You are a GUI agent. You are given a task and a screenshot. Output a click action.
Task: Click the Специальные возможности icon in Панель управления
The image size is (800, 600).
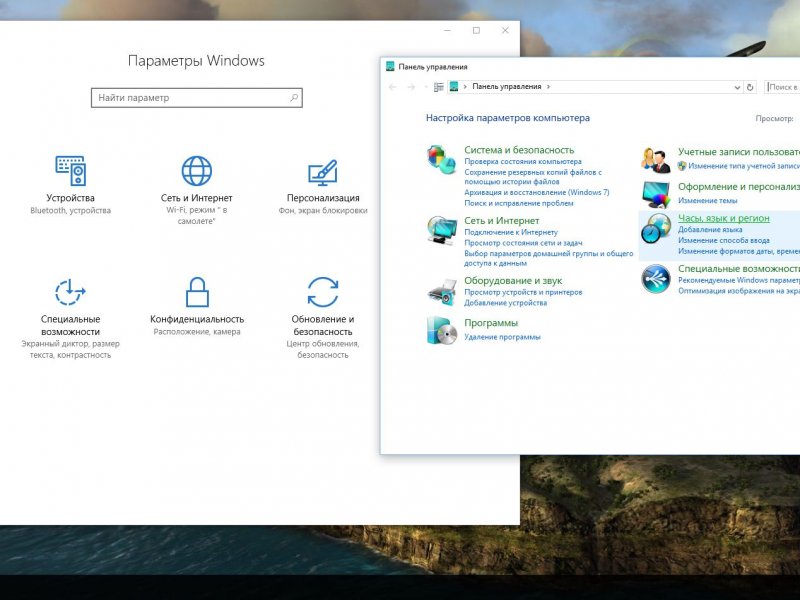(656, 279)
